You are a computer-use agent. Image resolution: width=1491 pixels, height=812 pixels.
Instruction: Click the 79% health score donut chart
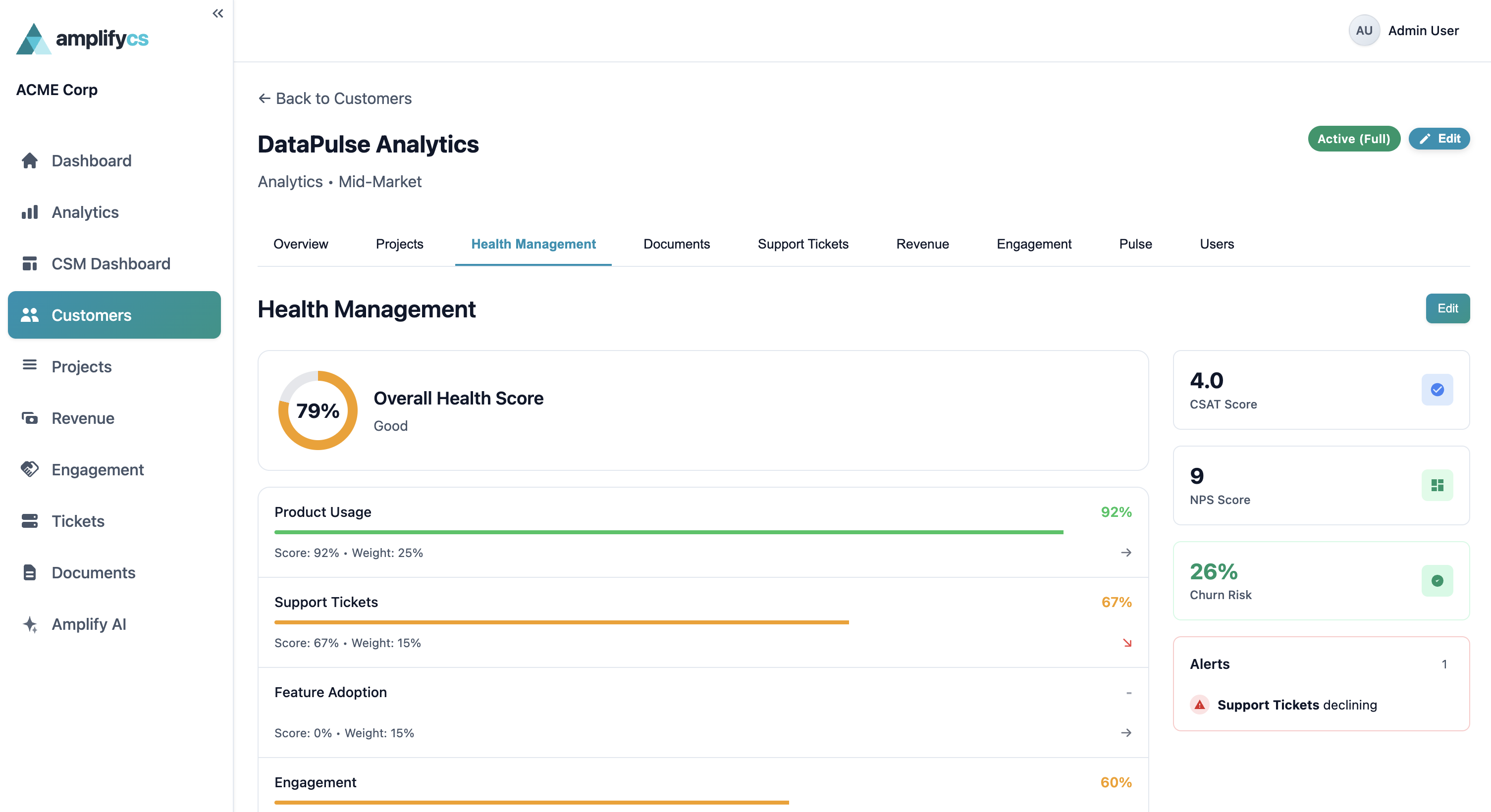(x=317, y=410)
